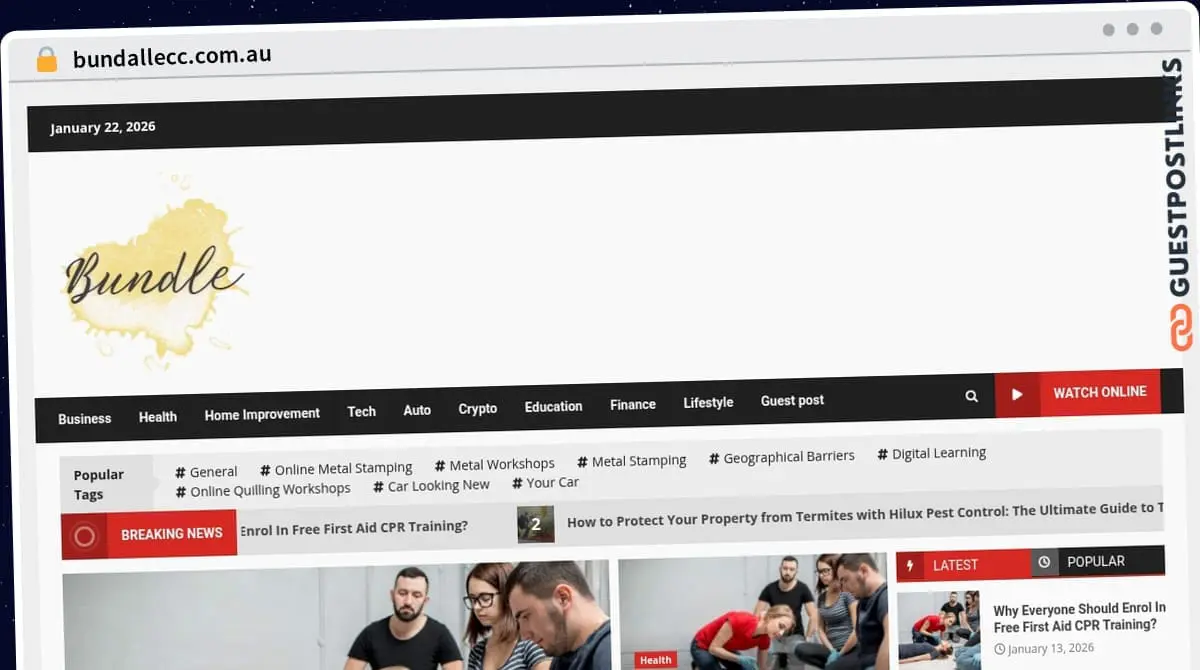Click the Popular Tags label
Viewport: 1200px width, 670px height.
[x=99, y=484]
